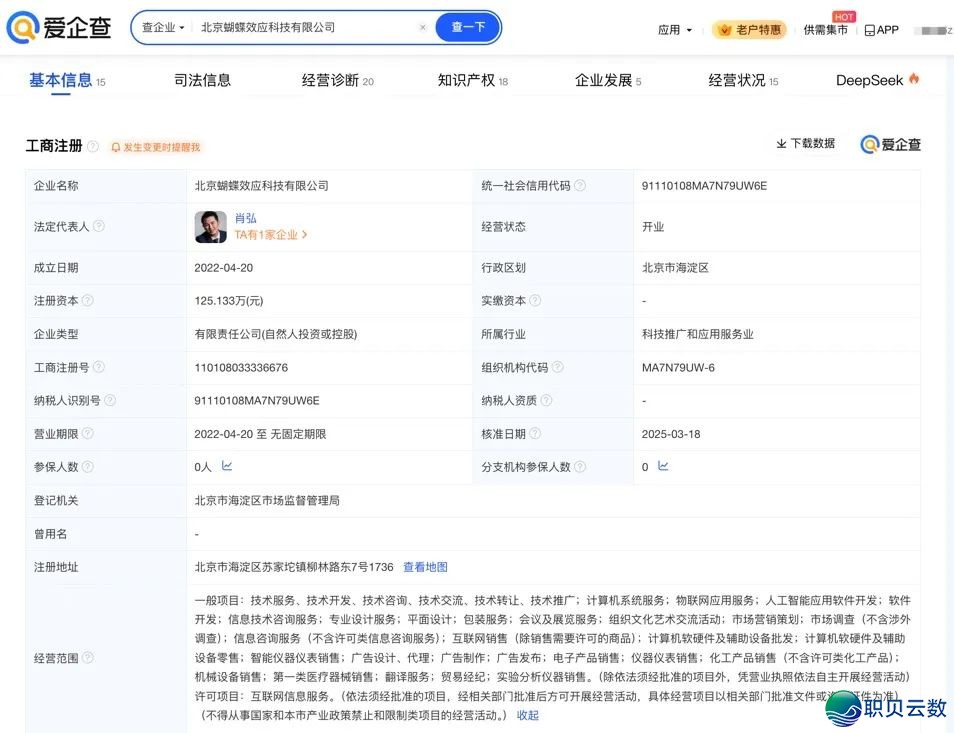Select the 所属行业 value 科技推广和应用服务业

(x=697, y=334)
